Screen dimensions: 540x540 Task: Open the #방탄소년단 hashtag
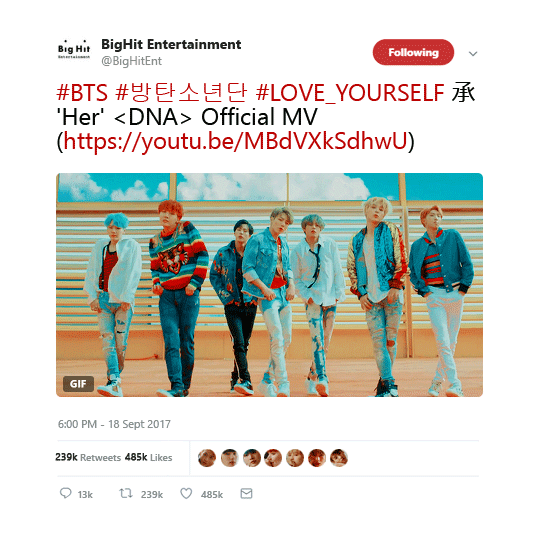tap(181, 93)
